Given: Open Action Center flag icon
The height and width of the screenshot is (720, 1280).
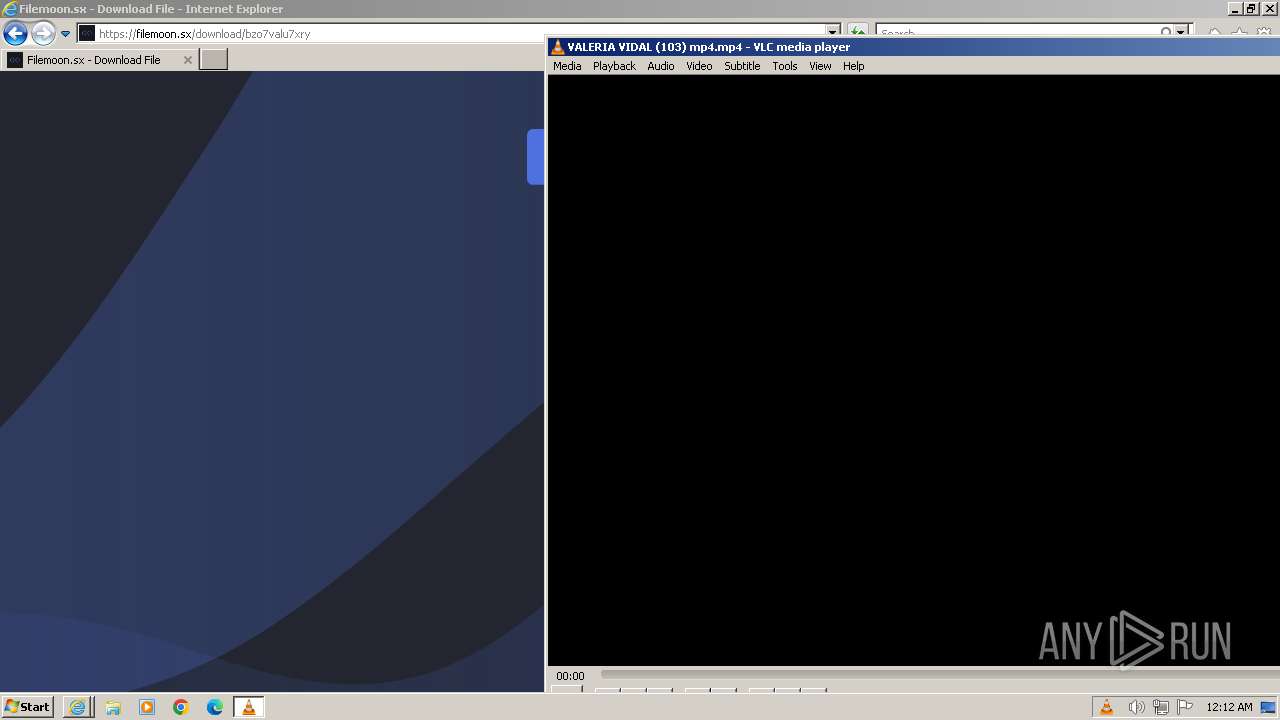Looking at the screenshot, I should tap(1185, 707).
